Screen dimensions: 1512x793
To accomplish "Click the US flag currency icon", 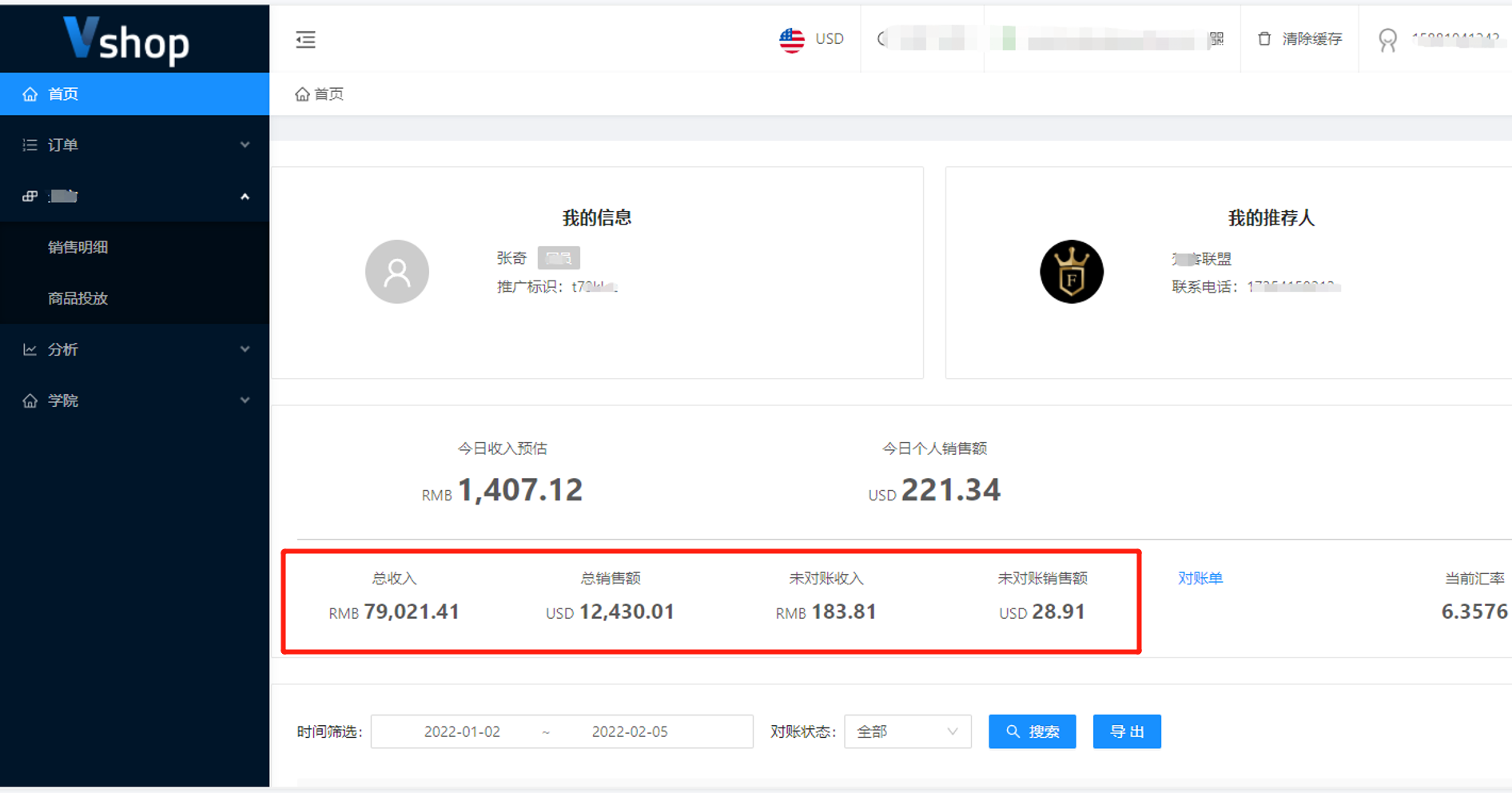I will [790, 38].
